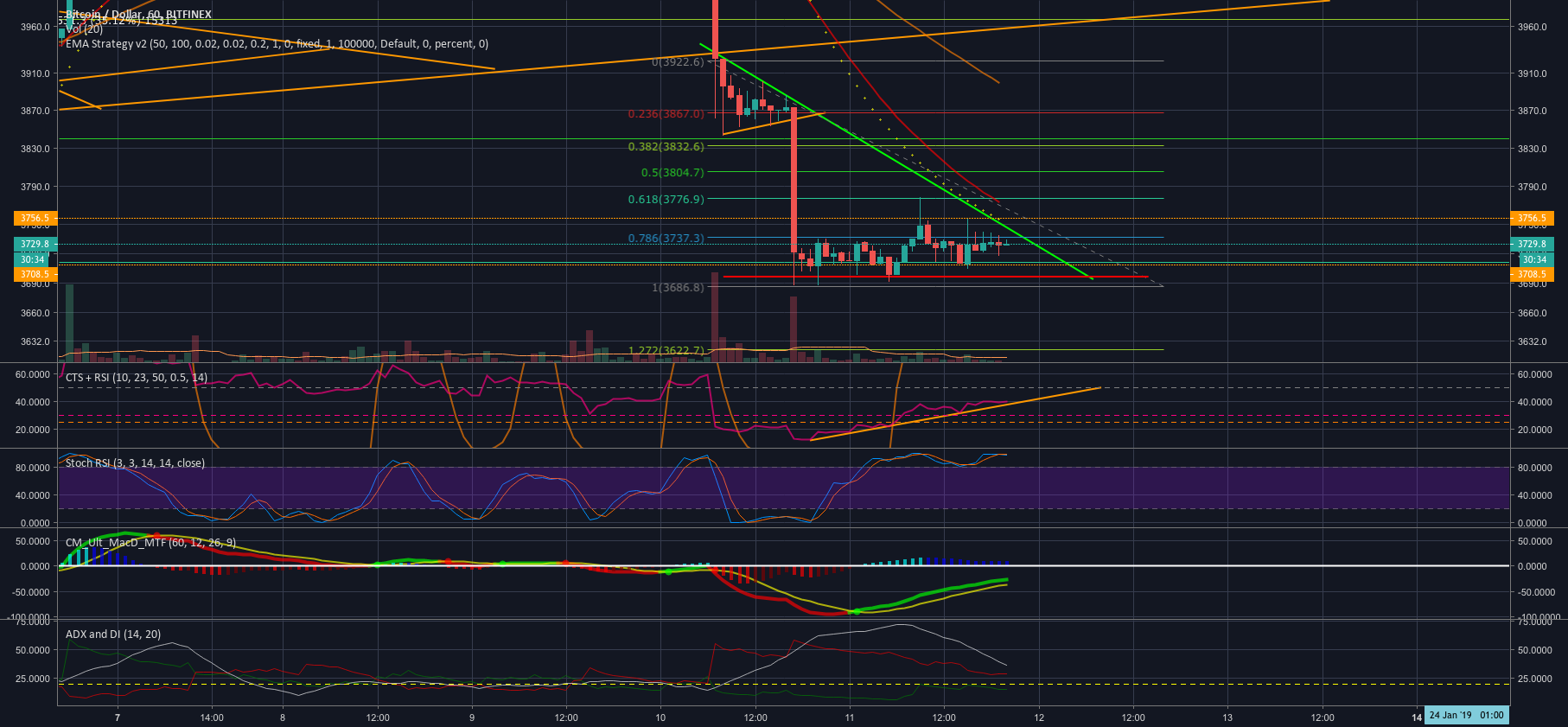
Task: Select the 0.236(3867.0) Fibonacci label
Action: coord(666,114)
